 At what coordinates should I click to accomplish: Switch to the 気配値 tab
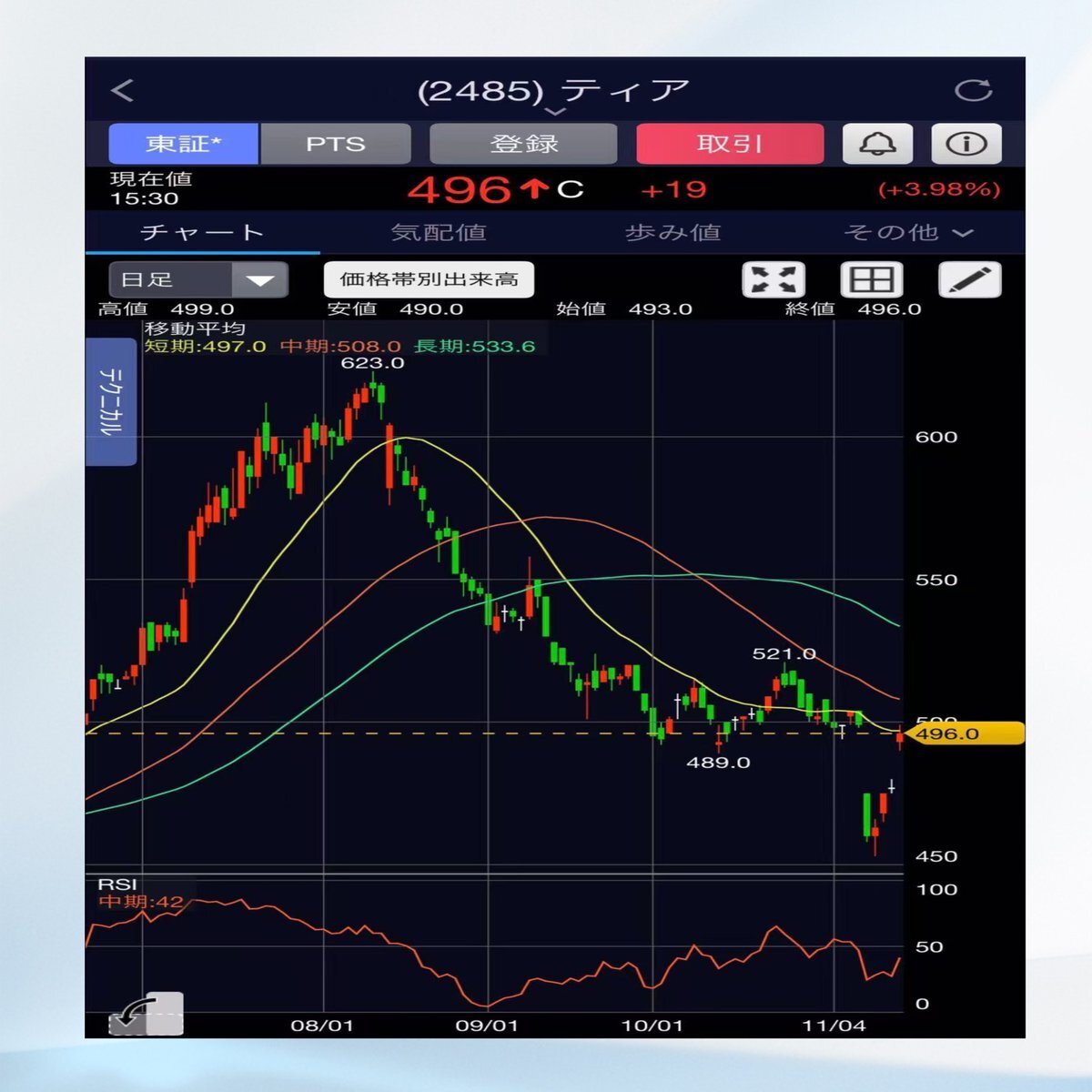tap(438, 233)
